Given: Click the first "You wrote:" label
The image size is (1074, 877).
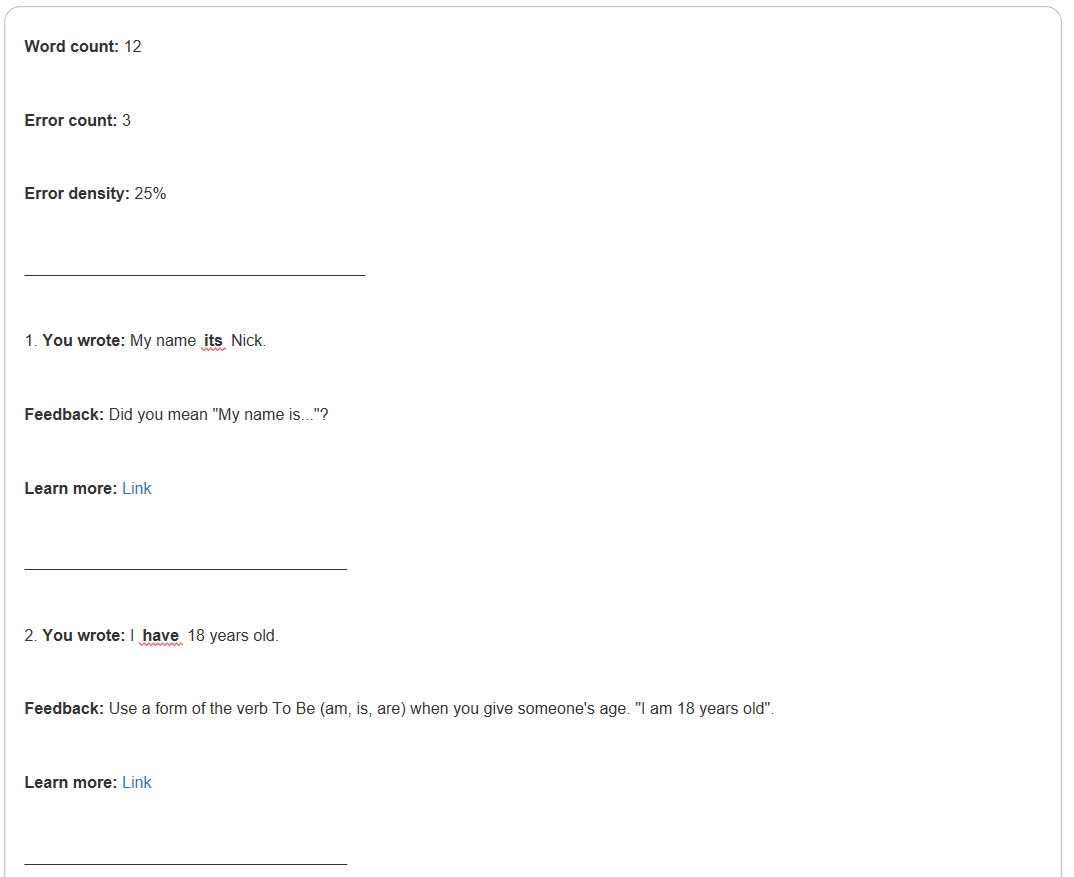Looking at the screenshot, I should (x=84, y=341).
